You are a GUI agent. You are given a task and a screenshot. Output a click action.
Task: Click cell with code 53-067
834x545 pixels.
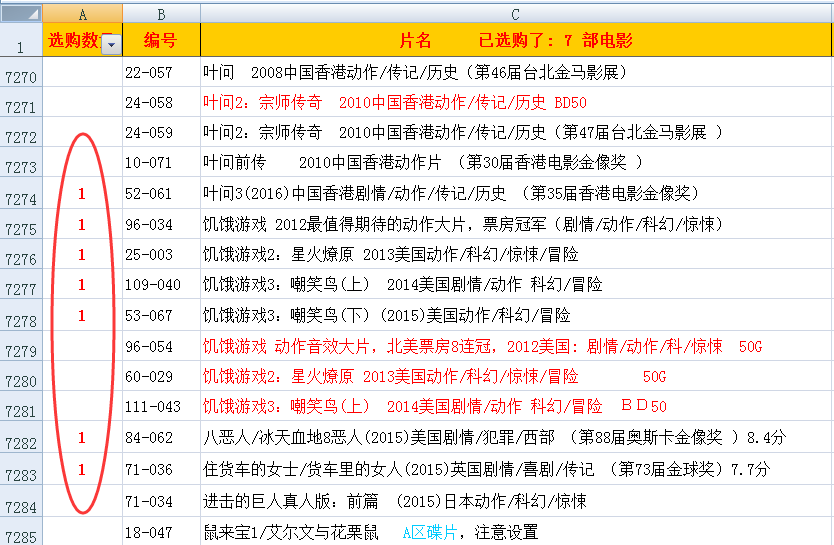click(x=161, y=315)
